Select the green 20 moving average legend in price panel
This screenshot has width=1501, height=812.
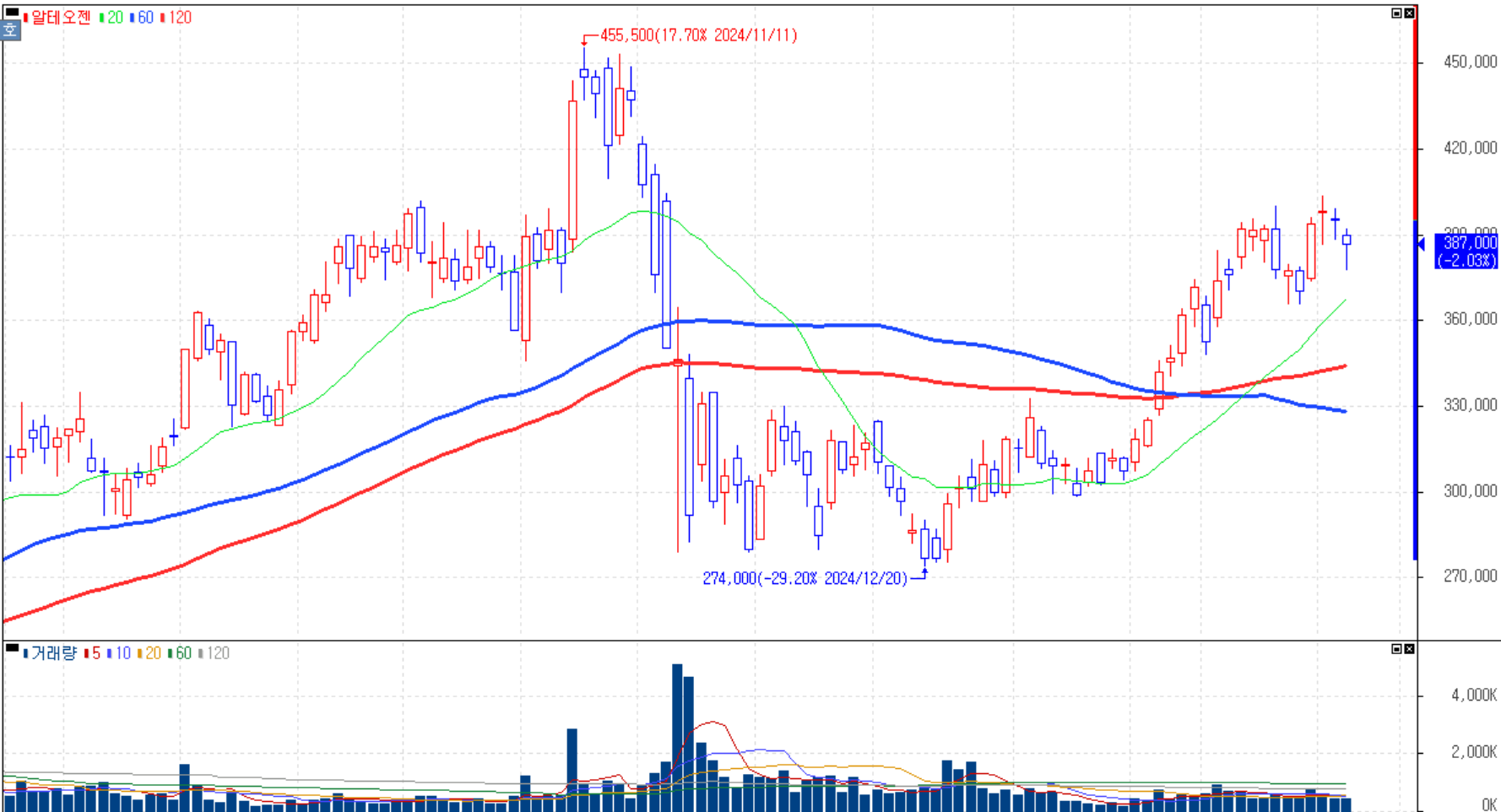tap(111, 18)
